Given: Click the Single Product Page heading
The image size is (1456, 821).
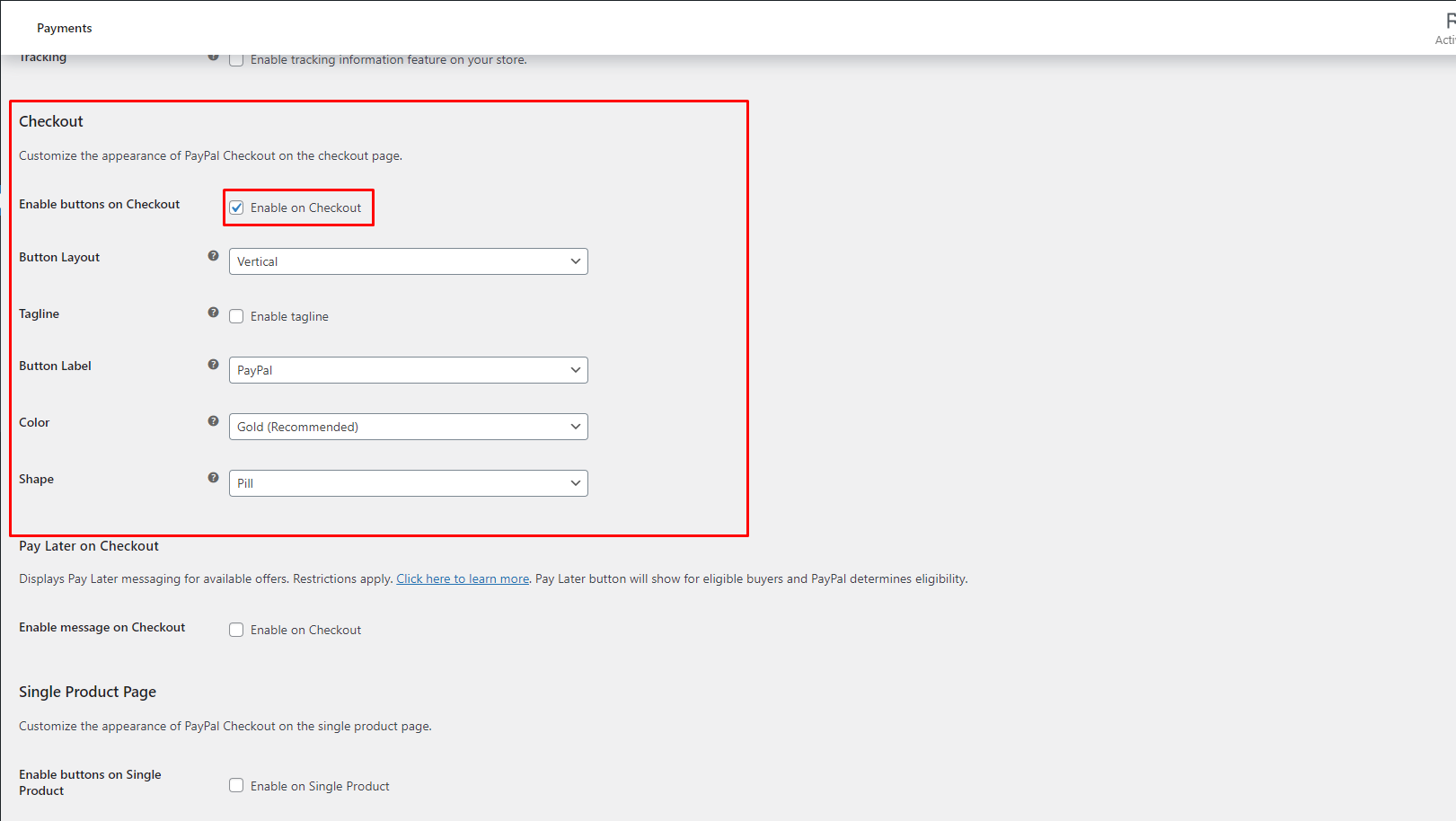Looking at the screenshot, I should click(x=88, y=692).
